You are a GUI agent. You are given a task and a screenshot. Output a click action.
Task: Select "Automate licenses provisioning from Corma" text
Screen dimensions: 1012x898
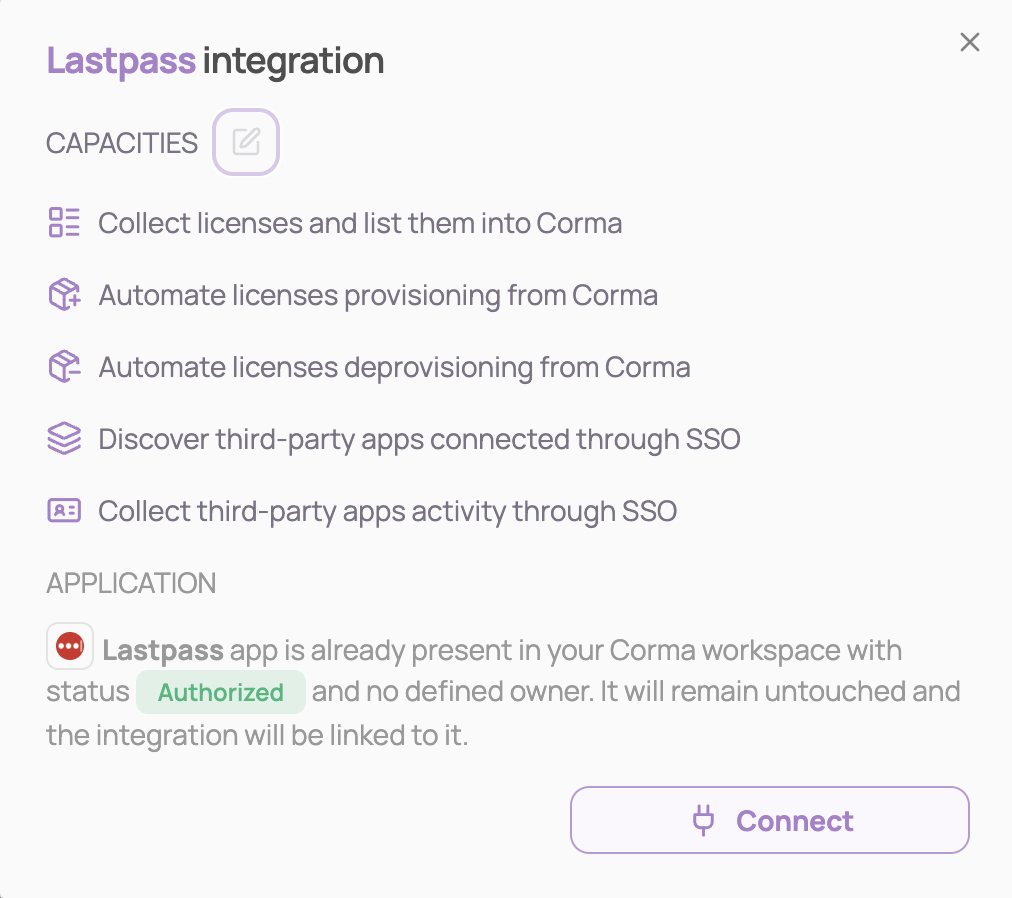[378, 296]
